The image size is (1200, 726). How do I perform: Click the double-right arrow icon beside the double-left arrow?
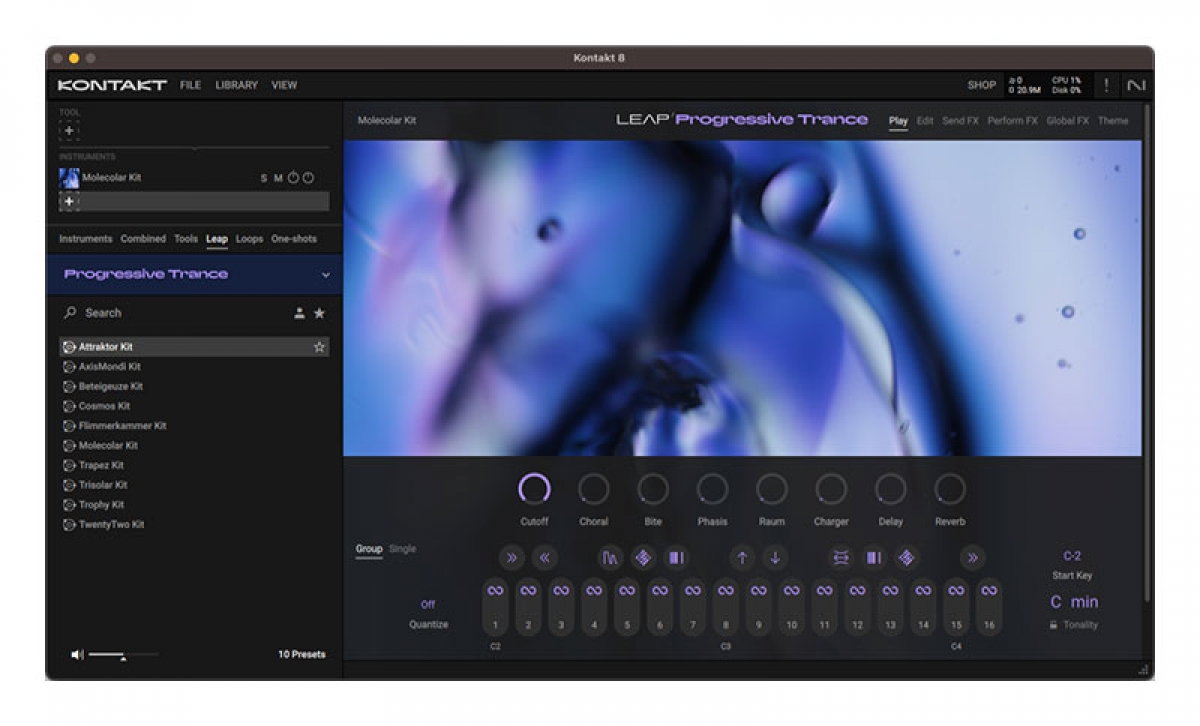[x=512, y=558]
